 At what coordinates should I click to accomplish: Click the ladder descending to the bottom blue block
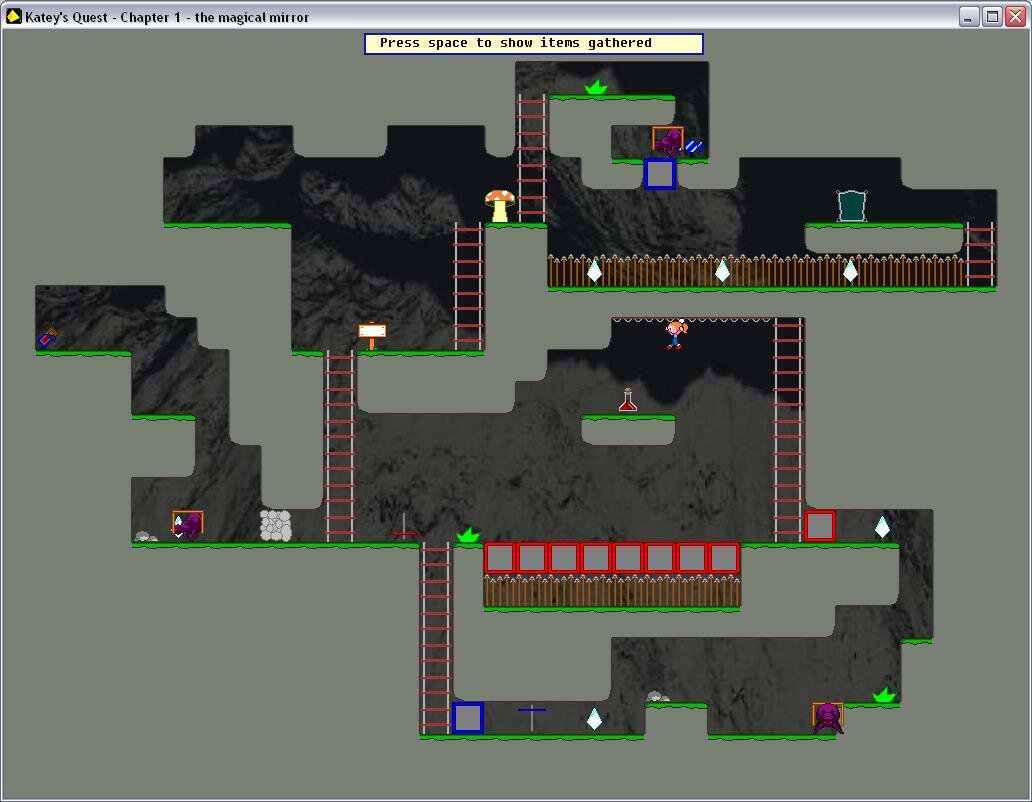pyautogui.click(x=436, y=638)
